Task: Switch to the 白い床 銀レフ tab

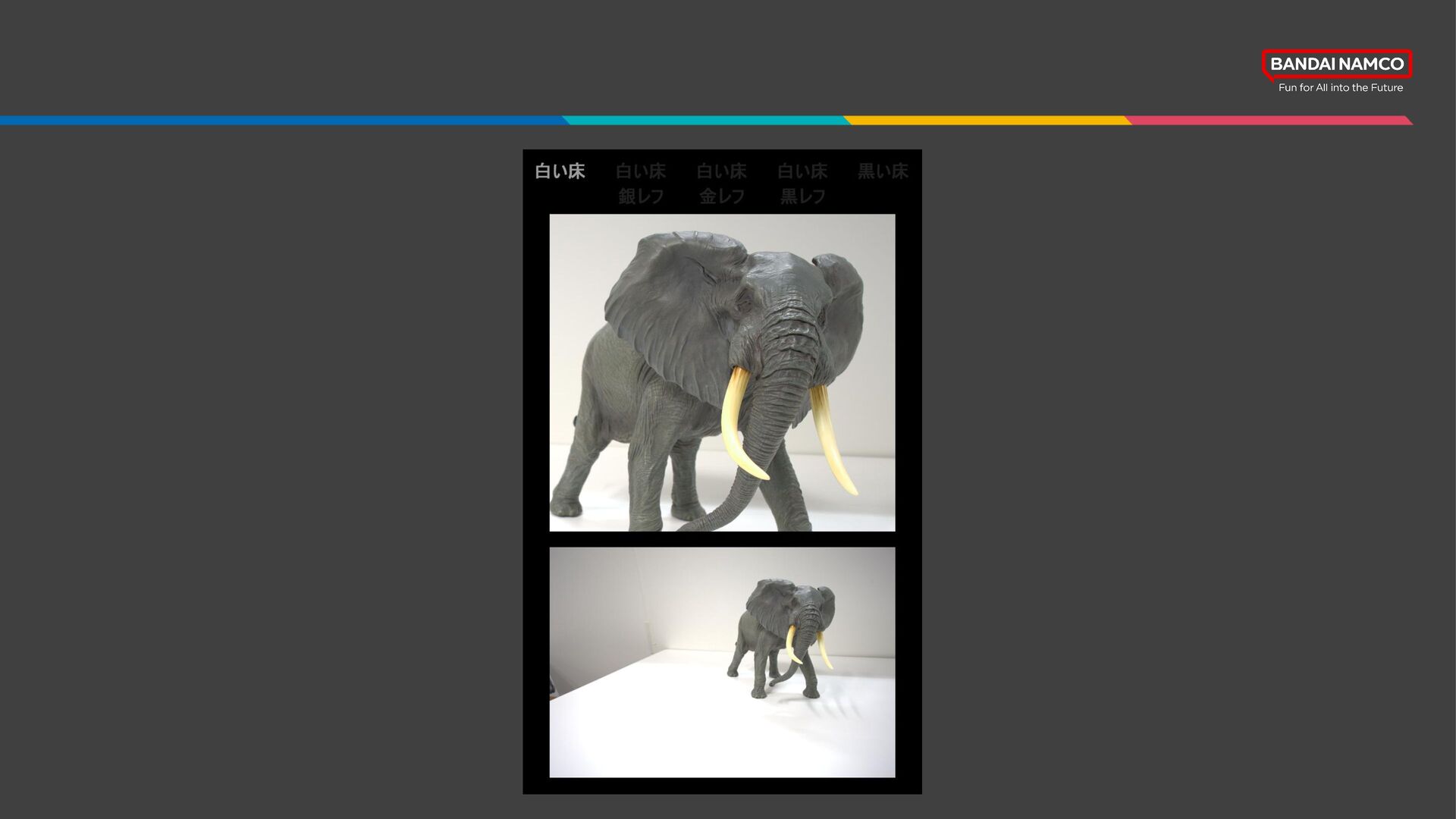Action: point(641,184)
